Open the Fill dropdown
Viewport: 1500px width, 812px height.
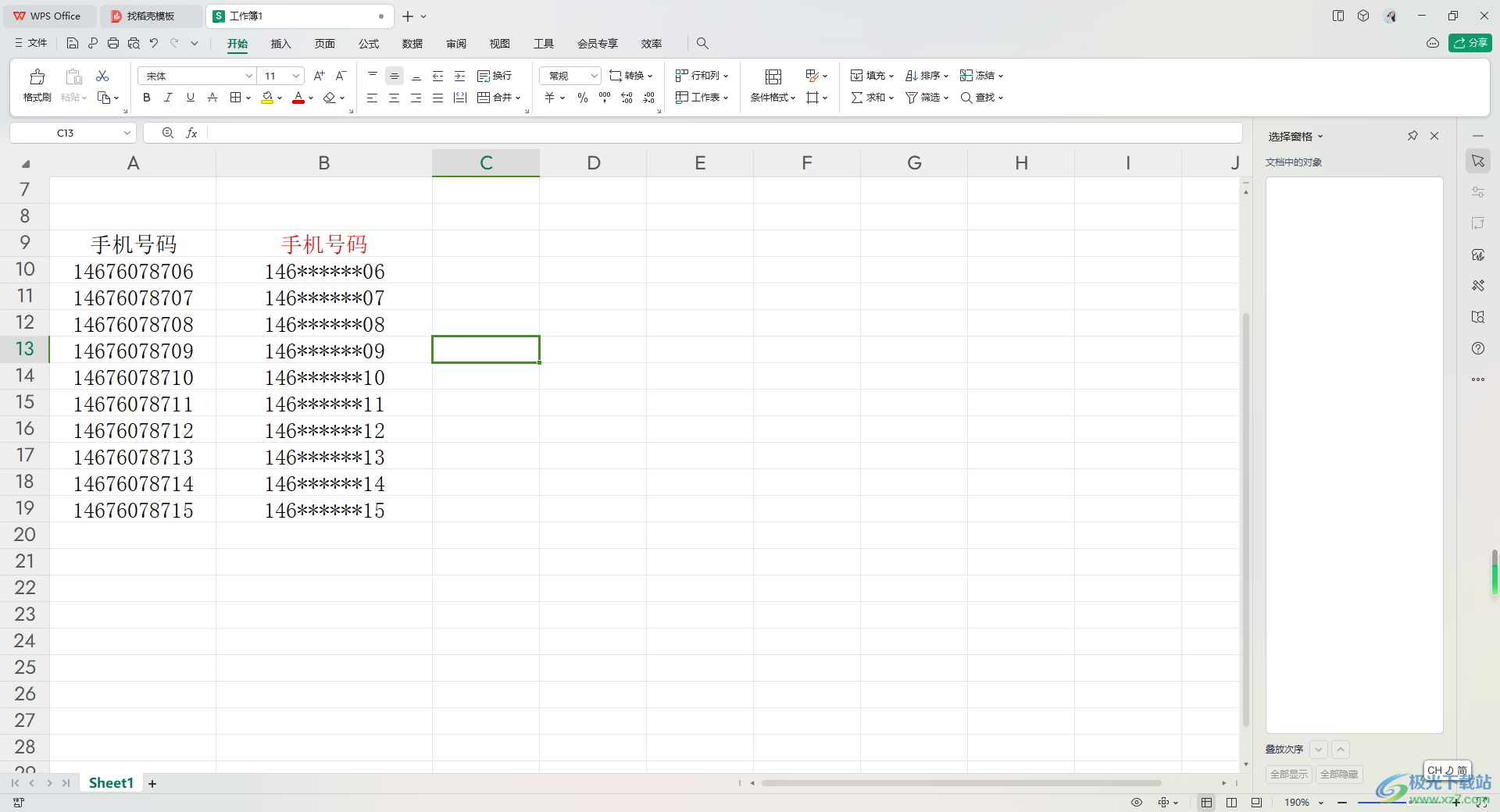point(872,76)
